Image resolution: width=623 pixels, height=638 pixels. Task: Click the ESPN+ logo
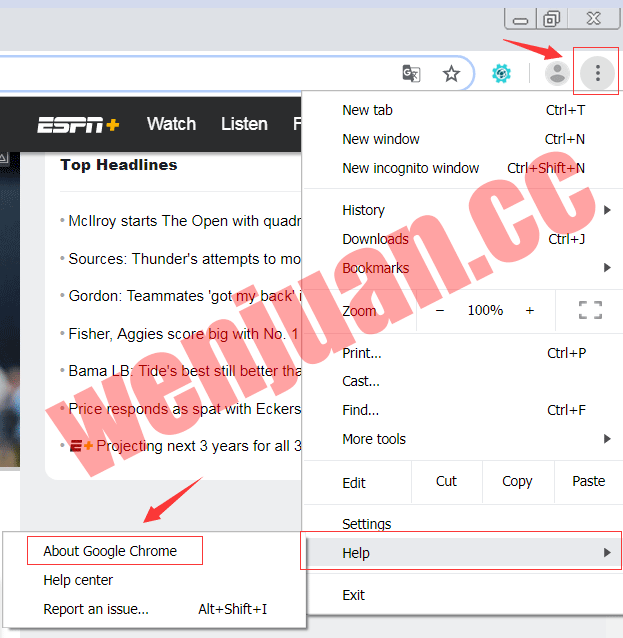point(79,125)
